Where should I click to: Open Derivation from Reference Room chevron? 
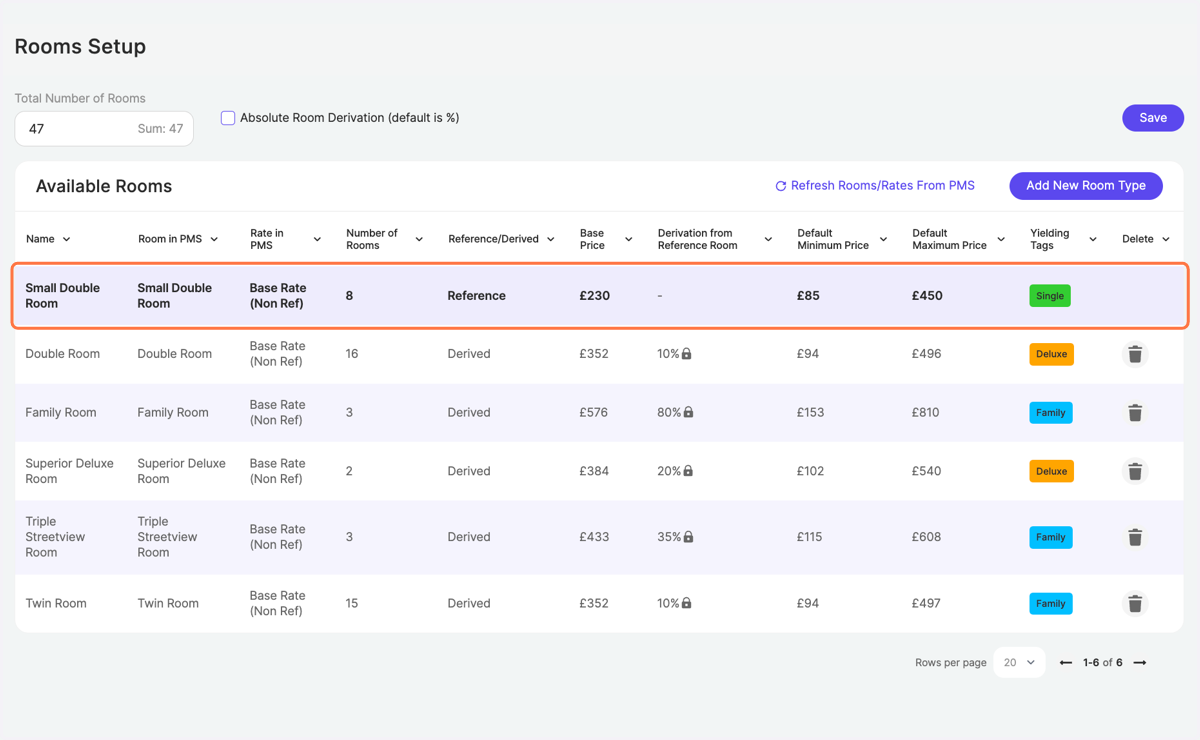pyautogui.click(x=768, y=239)
